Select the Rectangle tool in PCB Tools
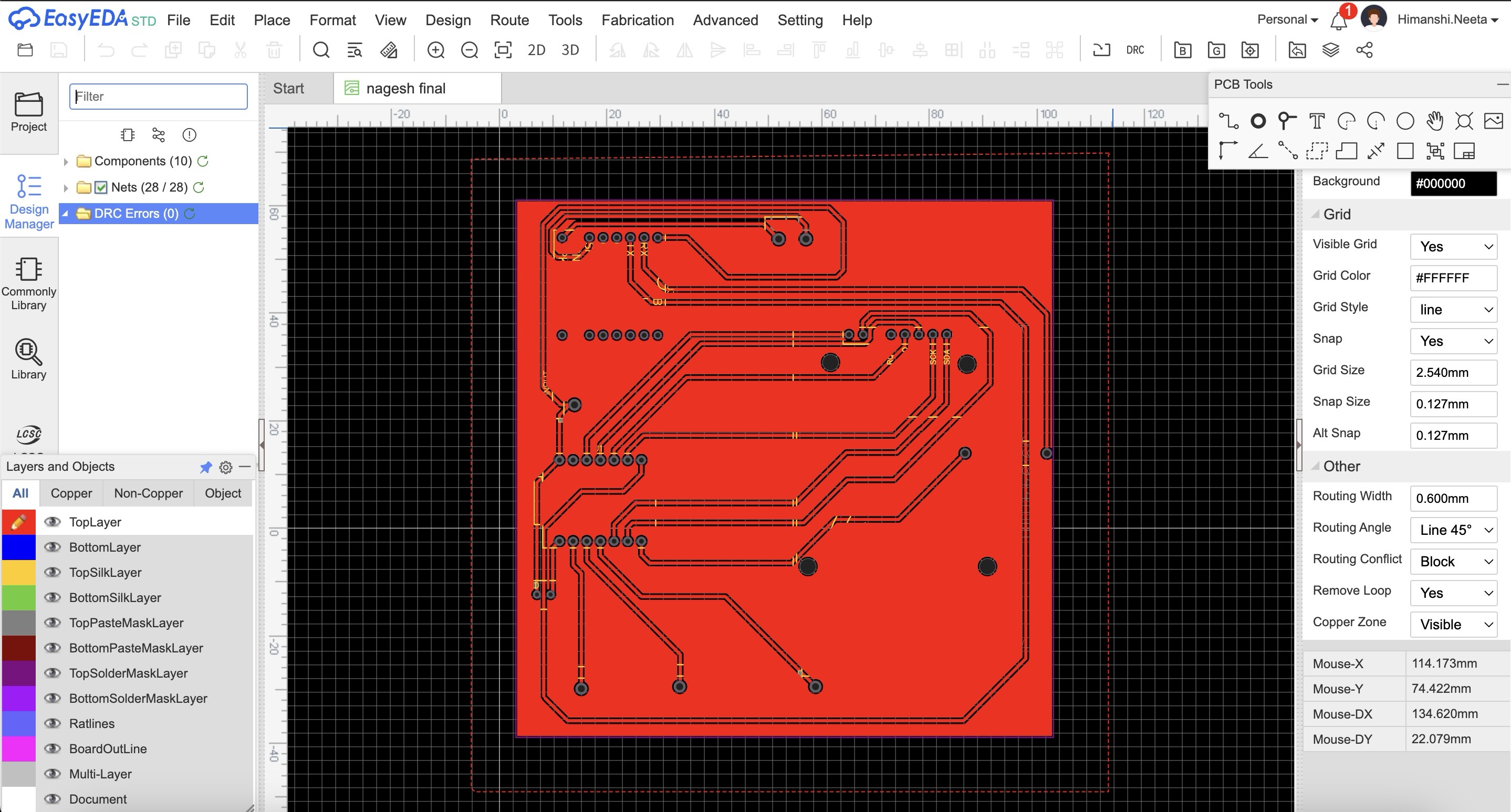 click(x=1405, y=151)
